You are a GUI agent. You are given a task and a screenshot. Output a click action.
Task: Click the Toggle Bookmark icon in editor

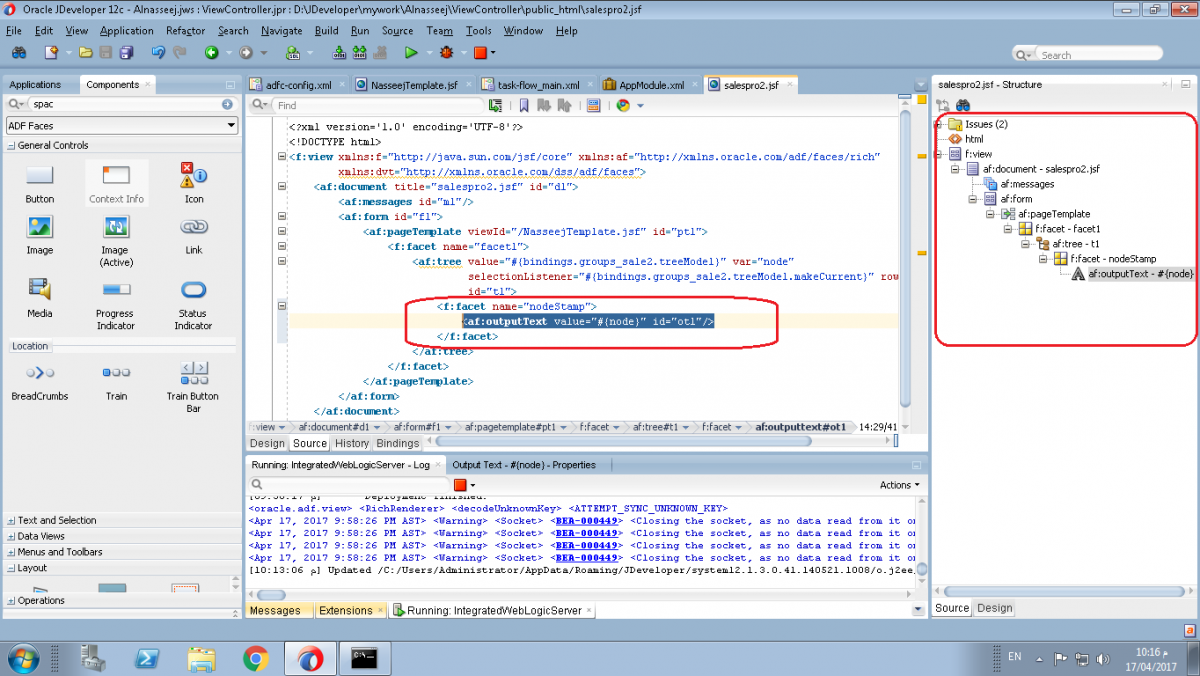523,105
